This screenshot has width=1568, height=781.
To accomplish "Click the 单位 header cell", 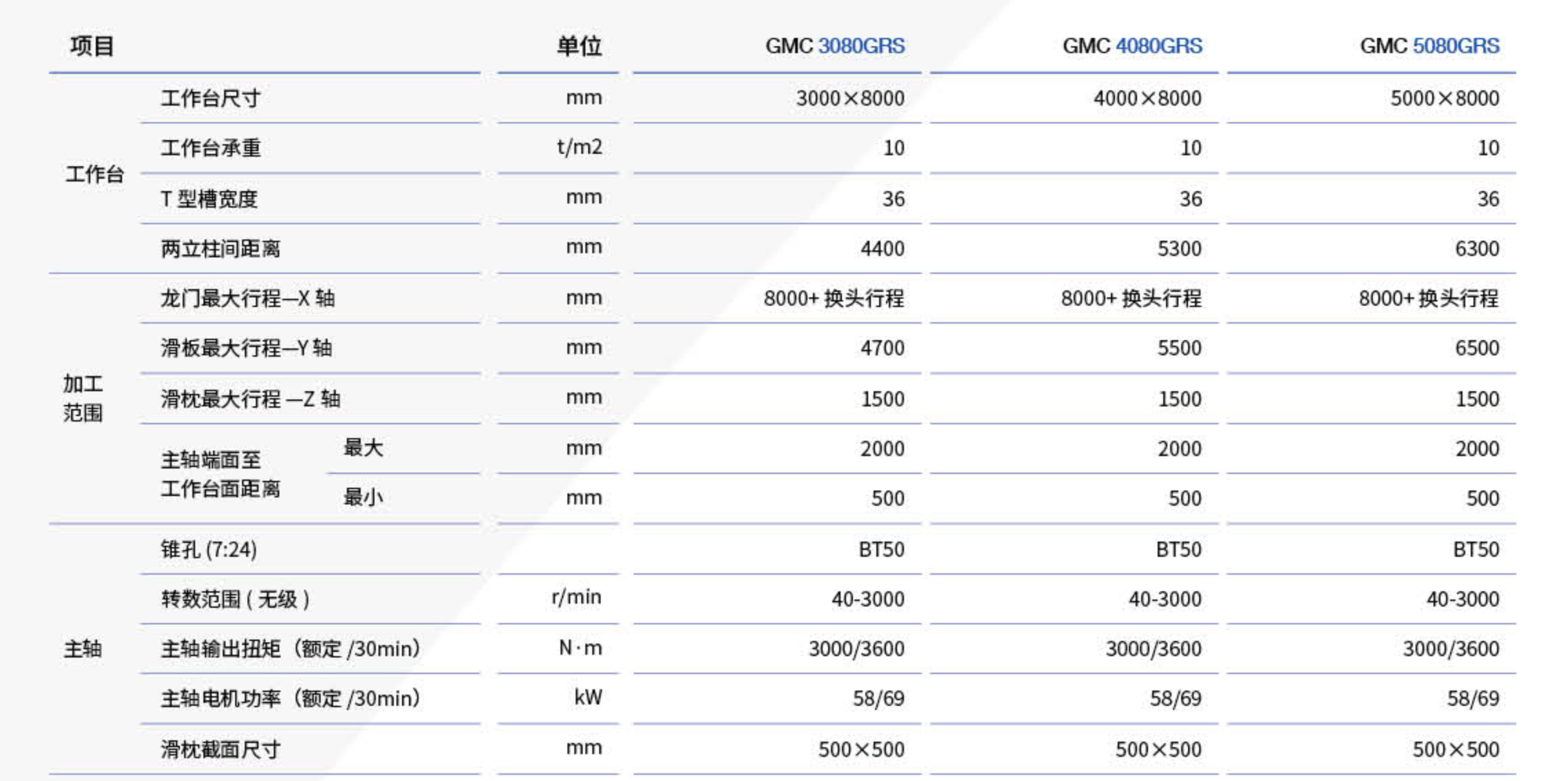I will (x=579, y=46).
